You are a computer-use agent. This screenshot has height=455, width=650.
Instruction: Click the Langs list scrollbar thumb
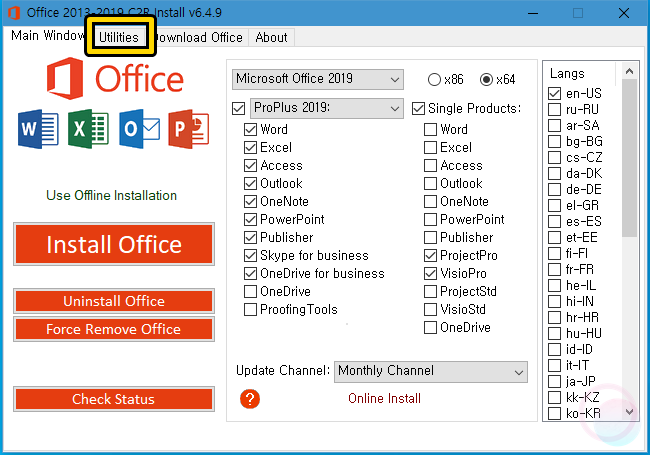(629, 158)
